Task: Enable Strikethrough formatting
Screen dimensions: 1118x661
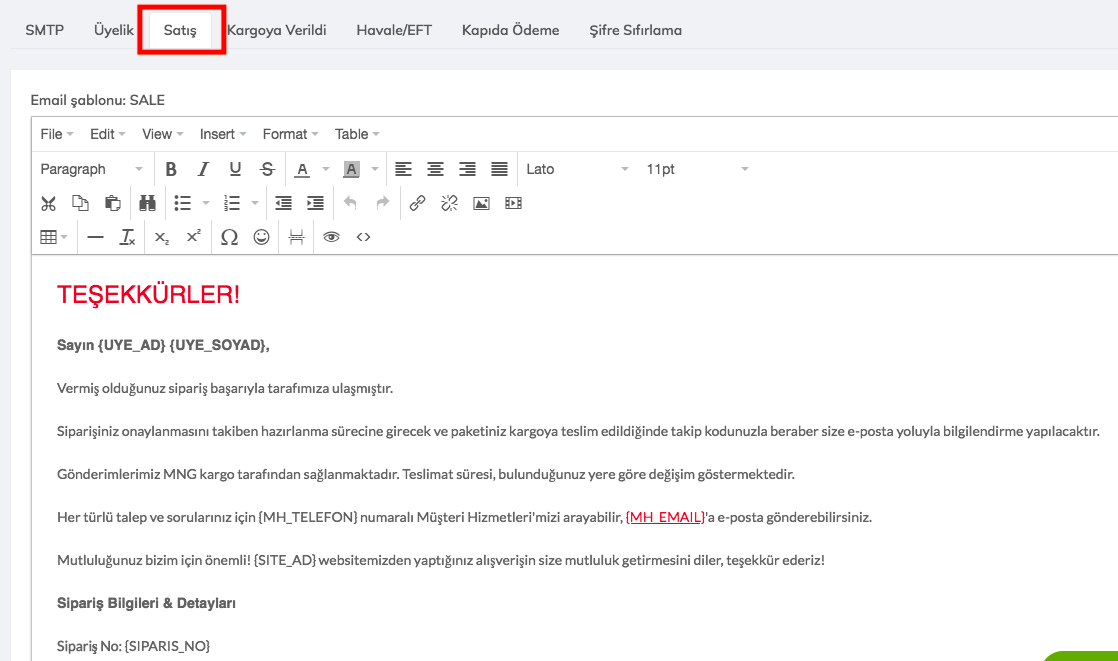Action: (x=267, y=169)
